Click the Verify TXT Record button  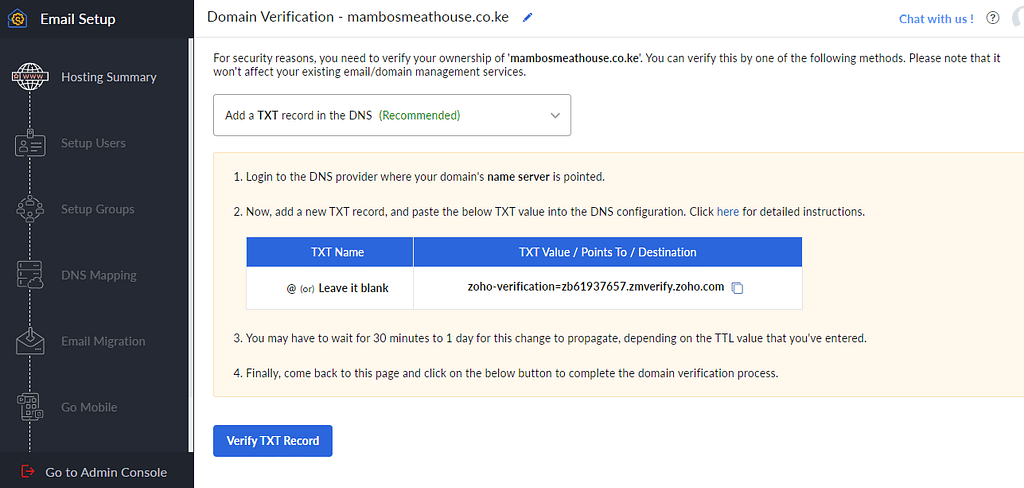pyautogui.click(x=273, y=441)
